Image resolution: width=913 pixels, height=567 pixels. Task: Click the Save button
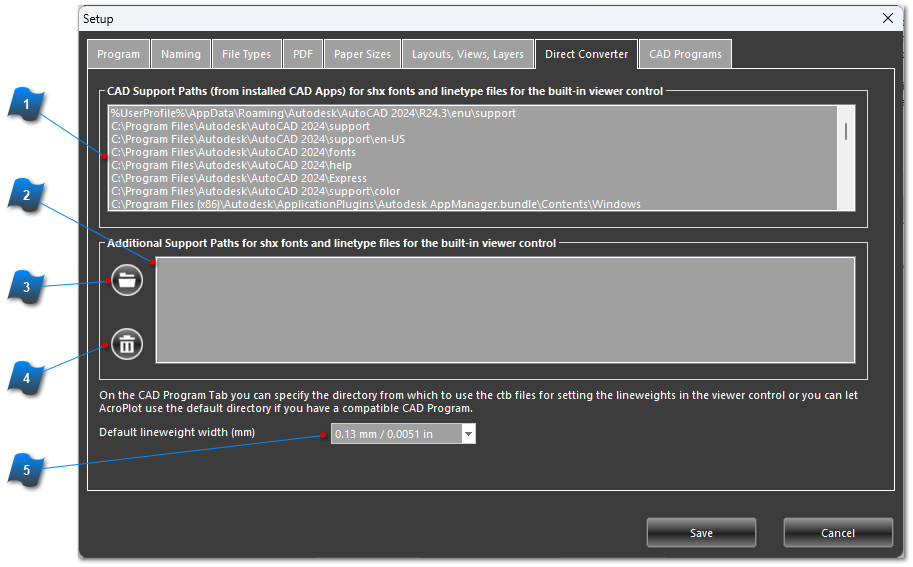701,533
